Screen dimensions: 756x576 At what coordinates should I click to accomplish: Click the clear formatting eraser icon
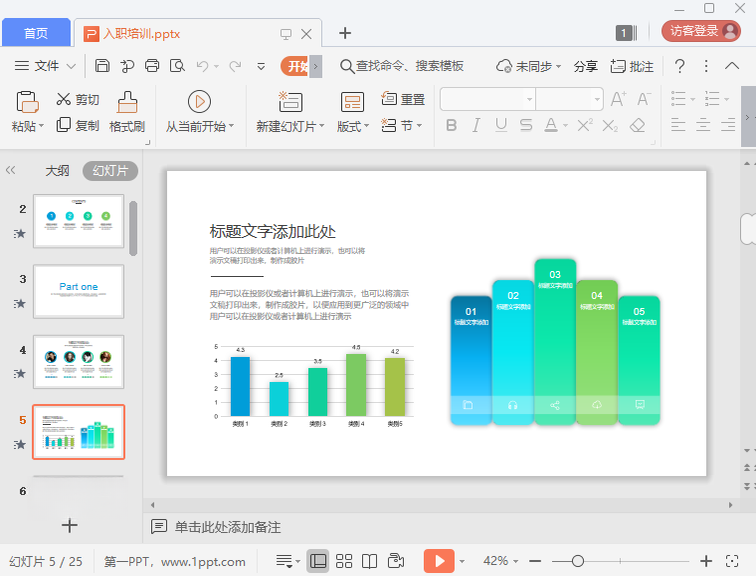tap(637, 126)
